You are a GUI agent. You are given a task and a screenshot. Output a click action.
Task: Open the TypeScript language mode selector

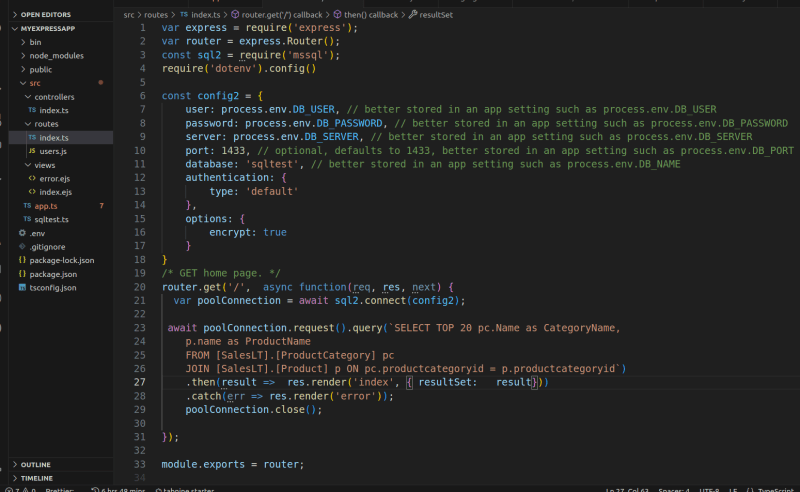point(775,490)
